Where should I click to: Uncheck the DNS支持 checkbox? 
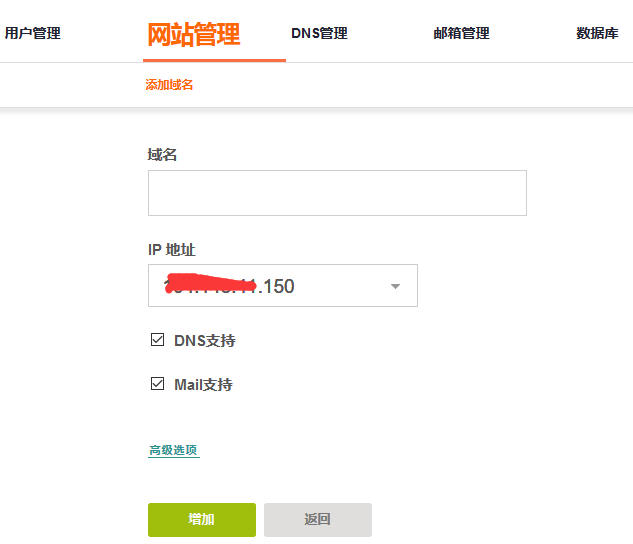[157, 340]
